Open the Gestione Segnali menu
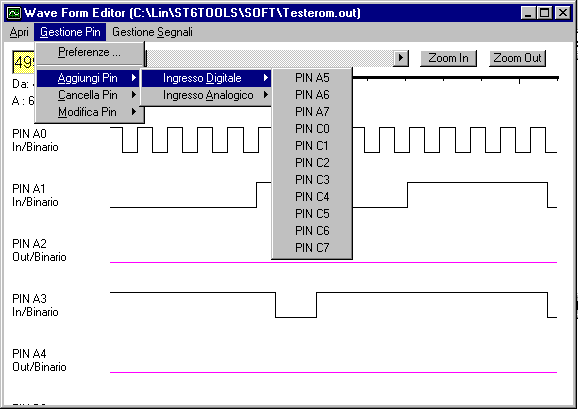The width and height of the screenshot is (578, 410). pyautogui.click(x=152, y=32)
